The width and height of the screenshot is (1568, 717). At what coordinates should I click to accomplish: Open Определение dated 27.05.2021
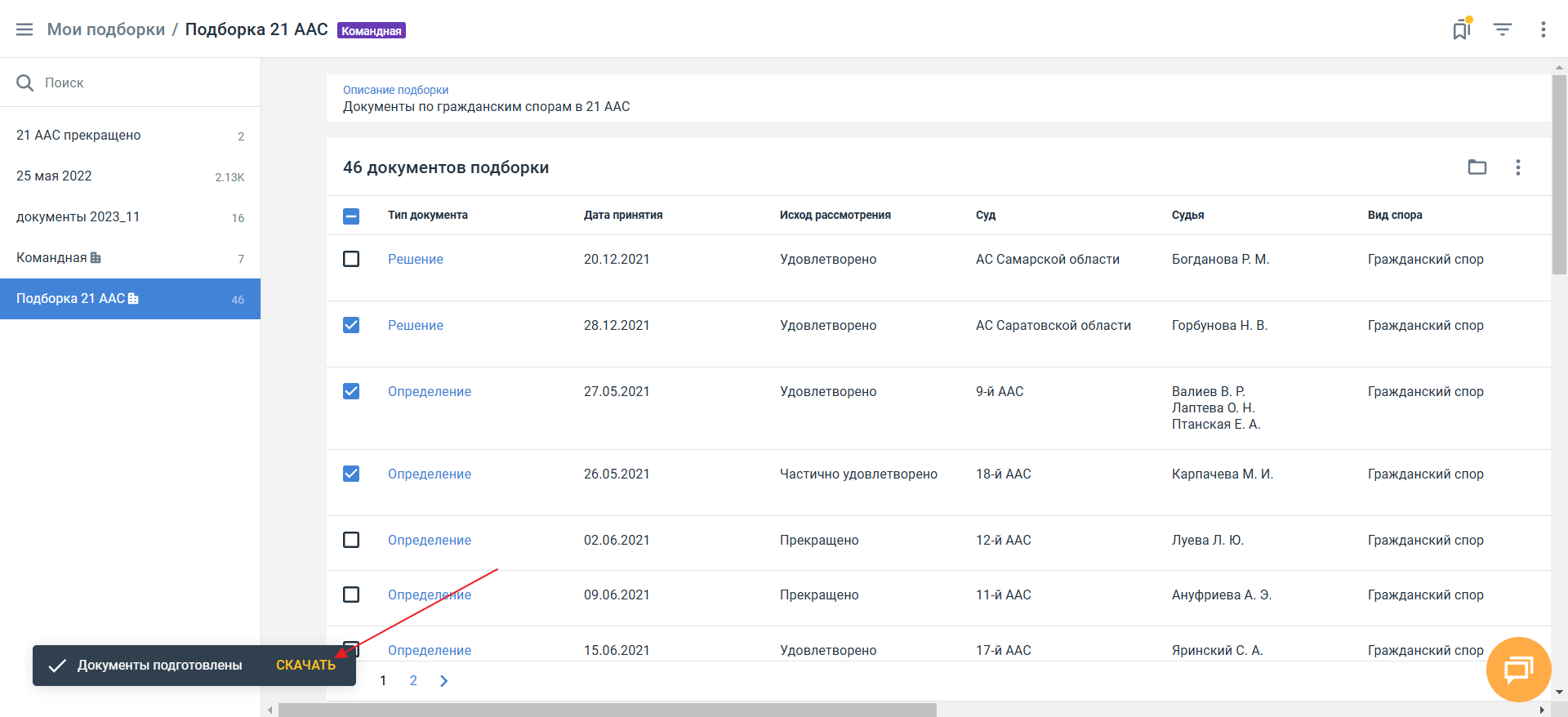click(x=430, y=391)
